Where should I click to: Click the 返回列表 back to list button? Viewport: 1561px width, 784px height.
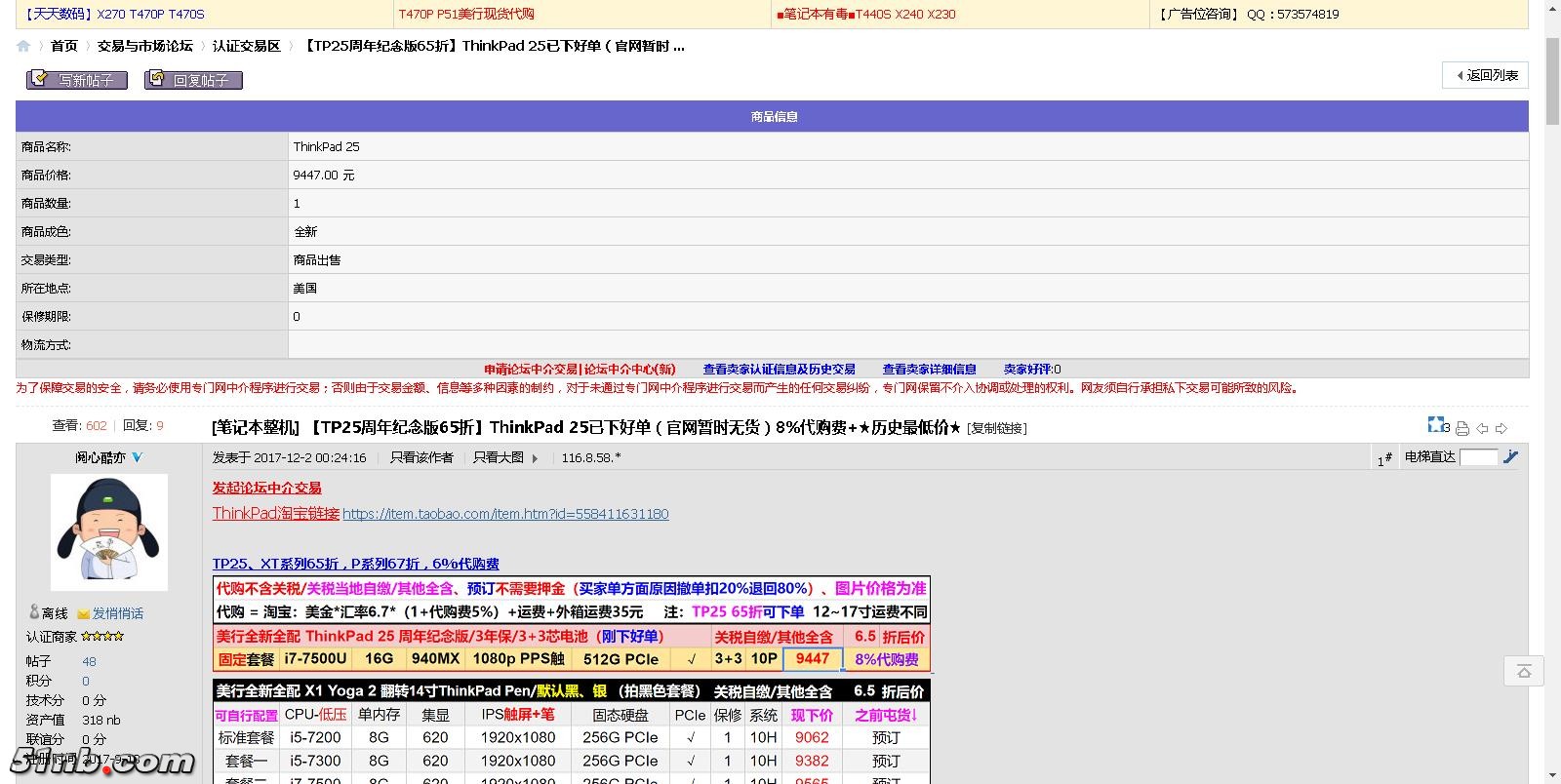pyautogui.click(x=1486, y=75)
